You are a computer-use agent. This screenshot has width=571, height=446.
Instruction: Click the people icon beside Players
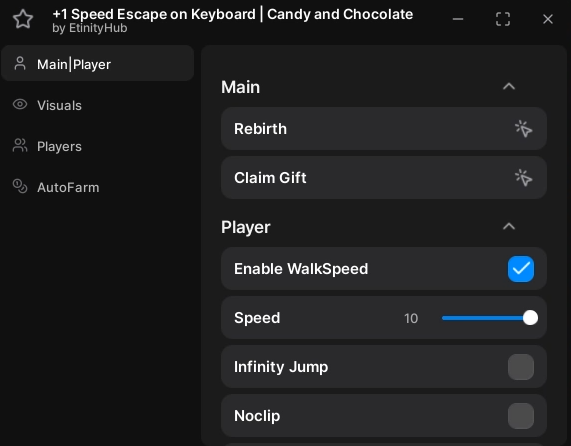(20, 145)
